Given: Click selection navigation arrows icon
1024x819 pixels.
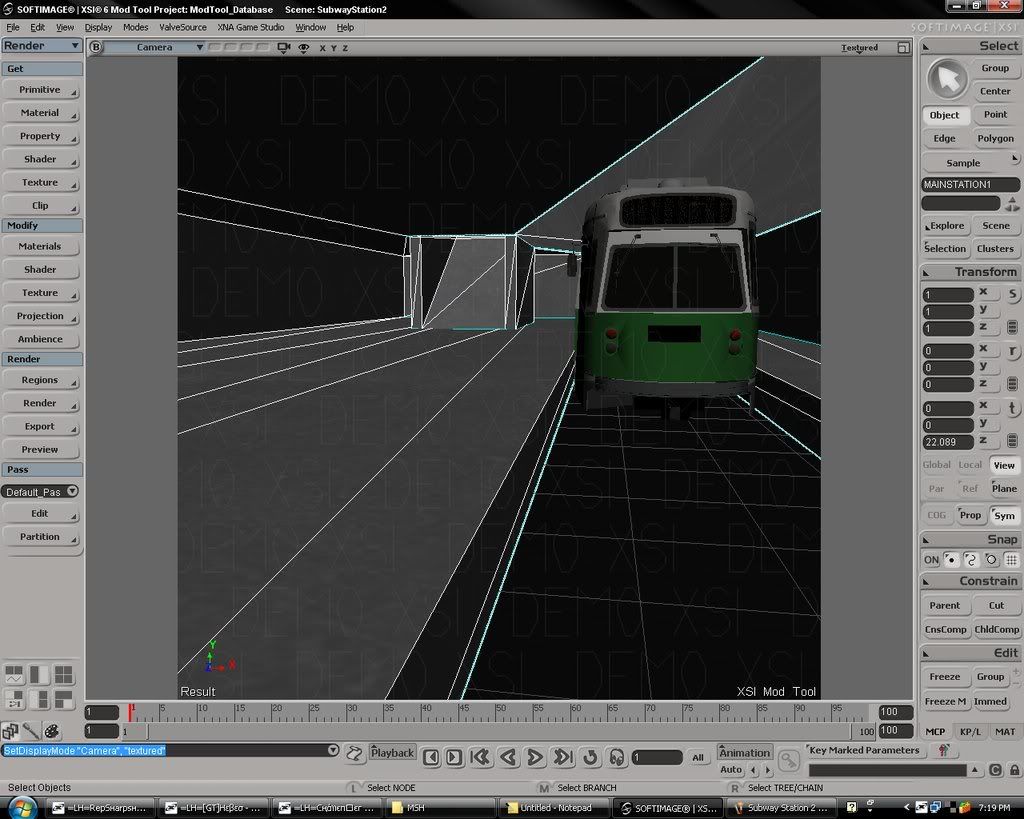Looking at the screenshot, I should [x=1012, y=204].
